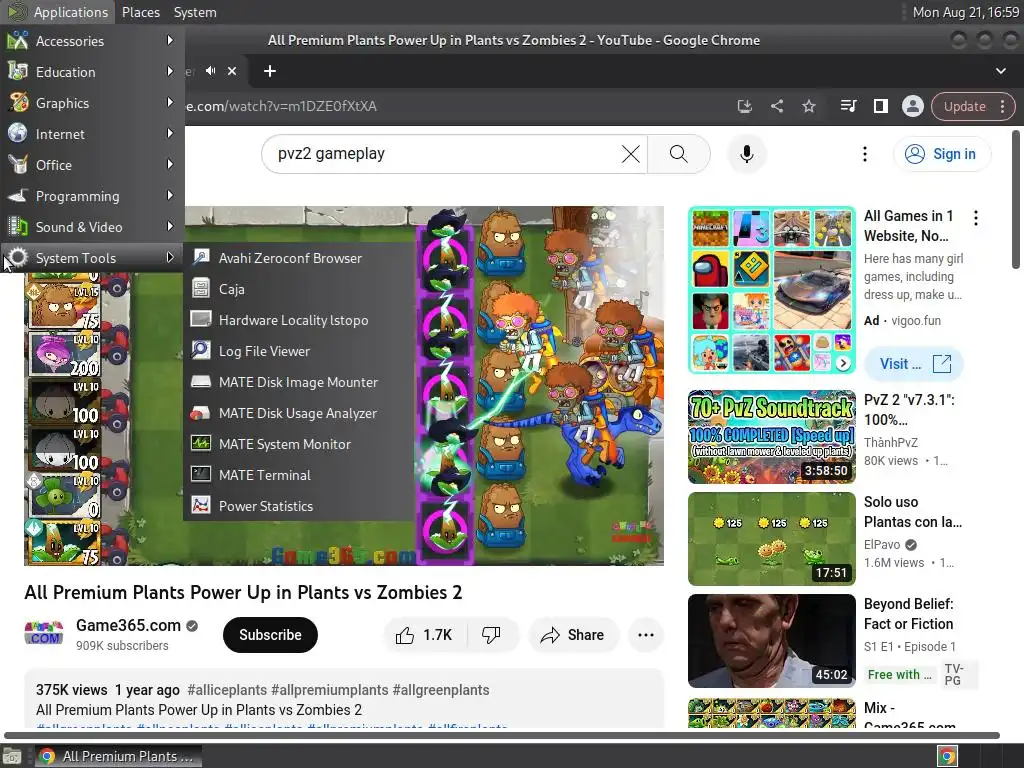Open the Avahi Zeroconf Browser entry
Image resolution: width=1024 pixels, height=768 pixels.
[299, 258]
